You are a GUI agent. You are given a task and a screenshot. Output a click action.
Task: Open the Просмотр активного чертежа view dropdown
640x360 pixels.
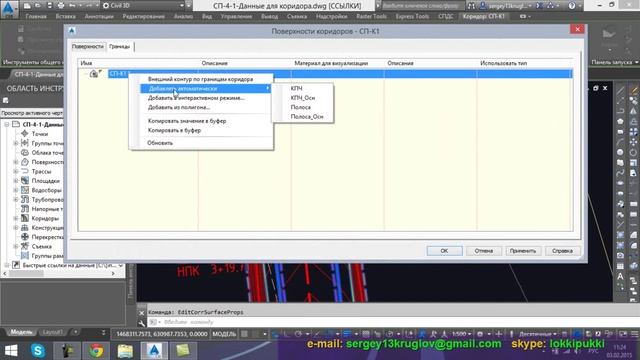click(x=32, y=113)
